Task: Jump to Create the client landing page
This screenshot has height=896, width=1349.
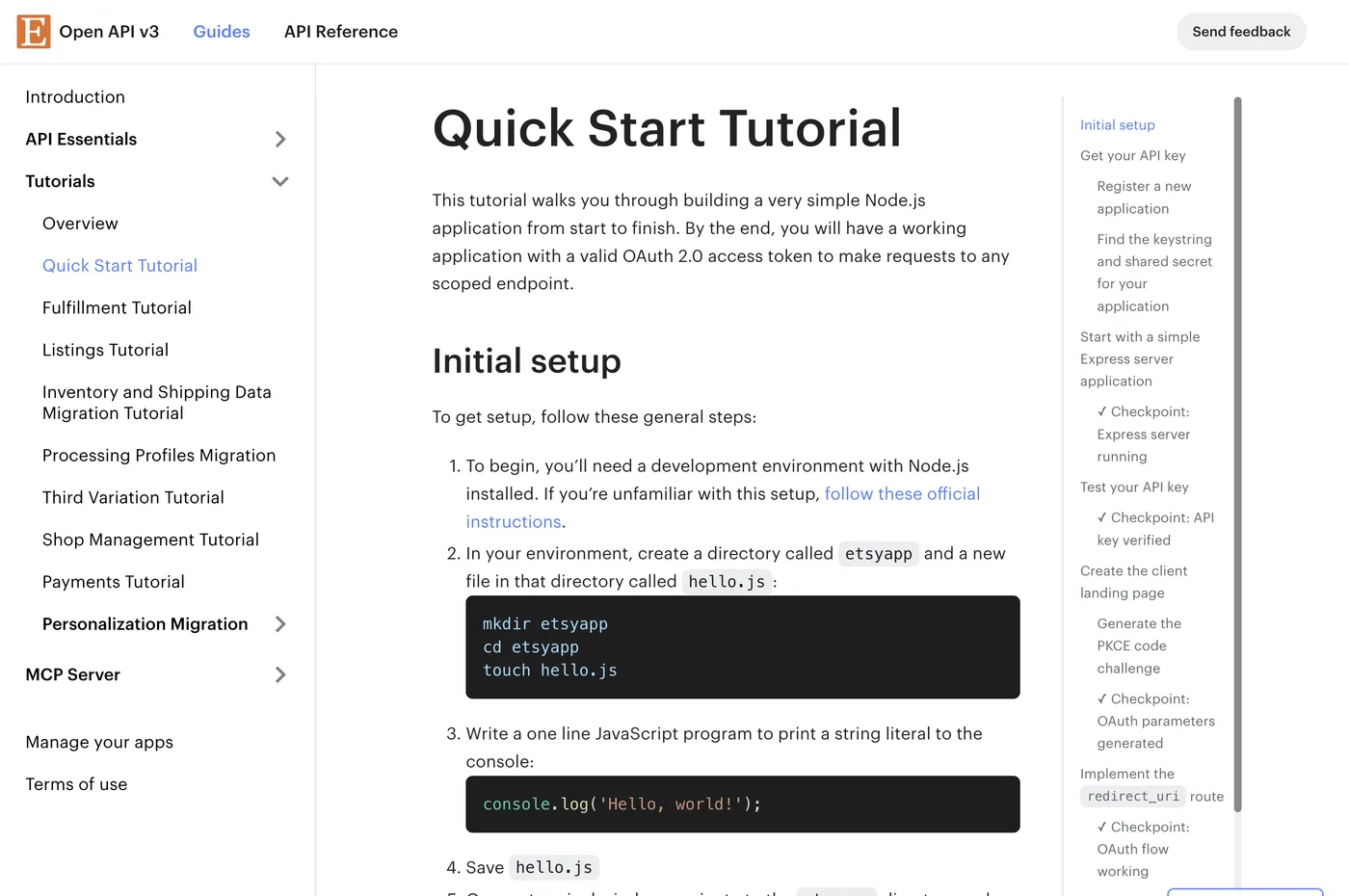Action: tap(1133, 582)
